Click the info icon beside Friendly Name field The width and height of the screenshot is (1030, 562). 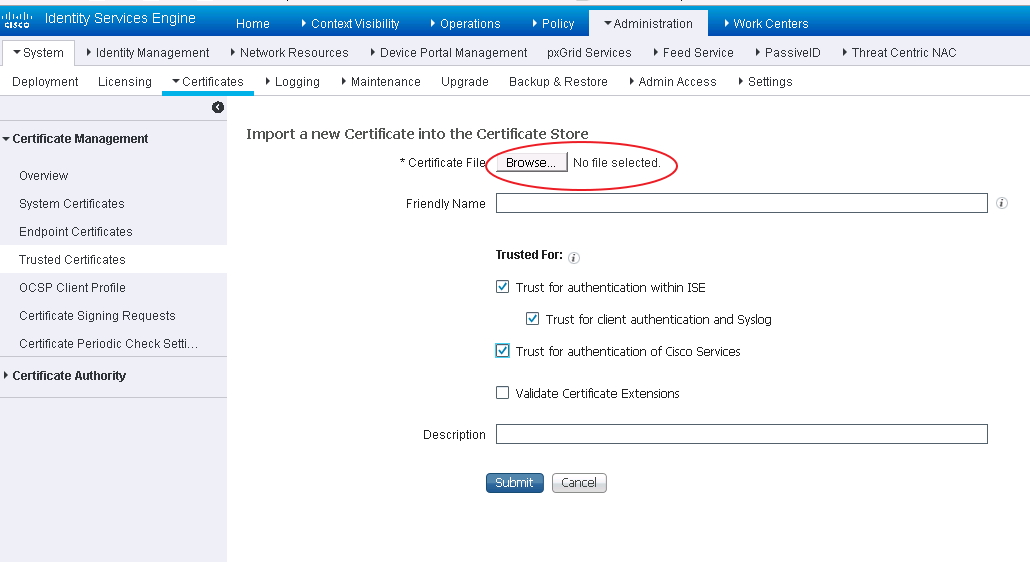1002,203
